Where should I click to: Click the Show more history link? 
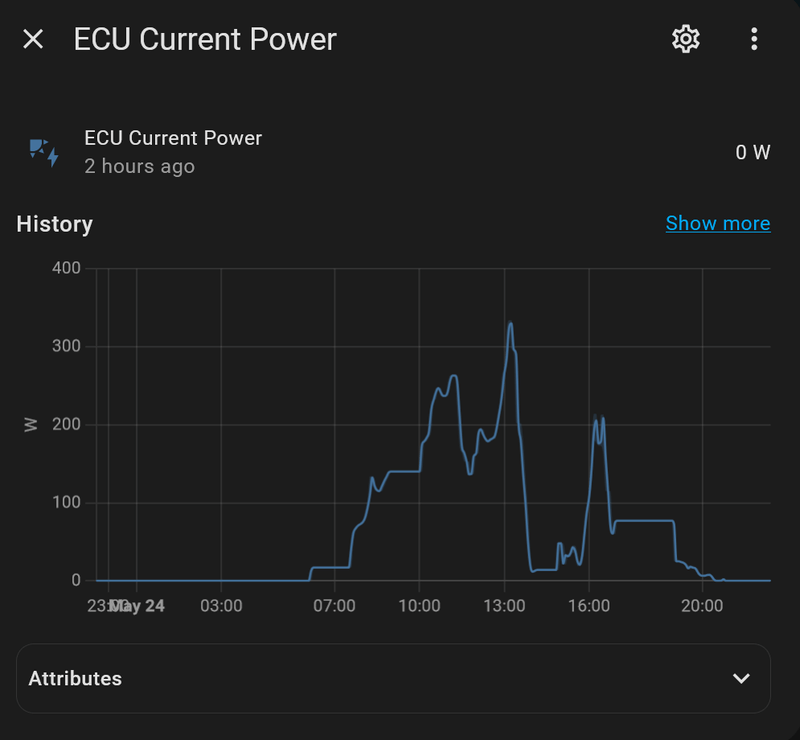click(717, 223)
